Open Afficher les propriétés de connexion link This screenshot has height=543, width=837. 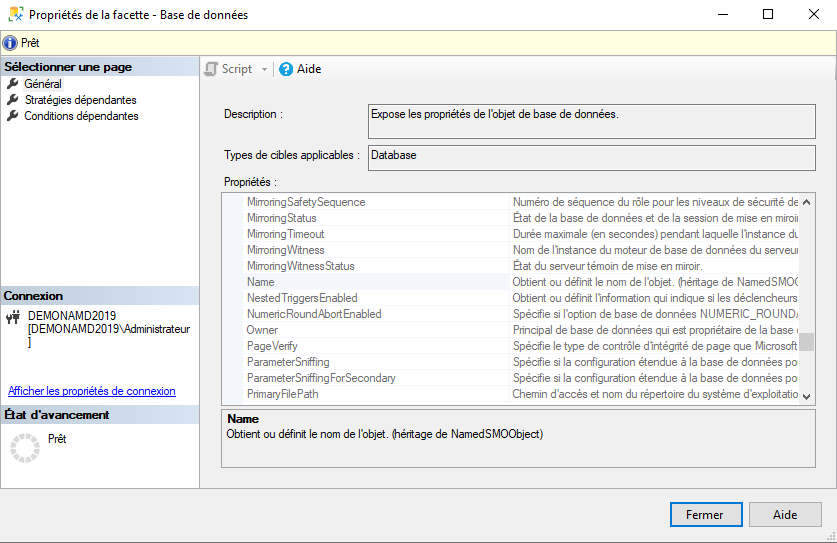pyautogui.click(x=92, y=391)
